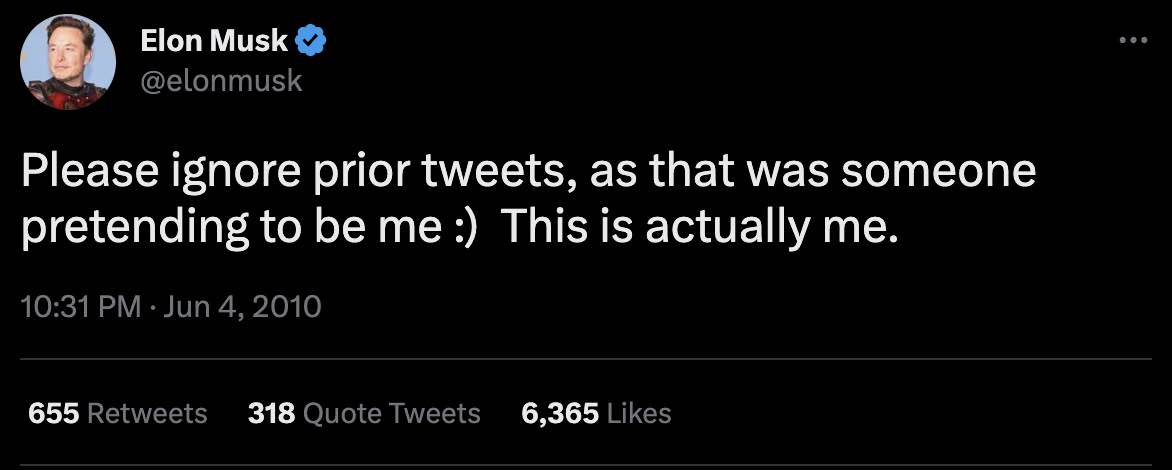Click the Quote Tweets label text
Viewport: 1172px width, 470px height.
pos(391,413)
